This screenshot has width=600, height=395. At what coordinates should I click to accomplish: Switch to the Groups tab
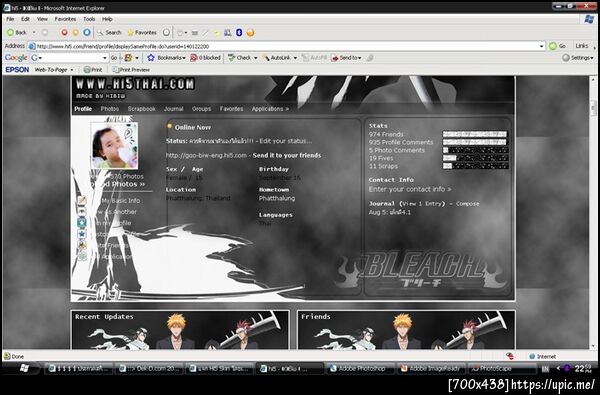point(201,109)
